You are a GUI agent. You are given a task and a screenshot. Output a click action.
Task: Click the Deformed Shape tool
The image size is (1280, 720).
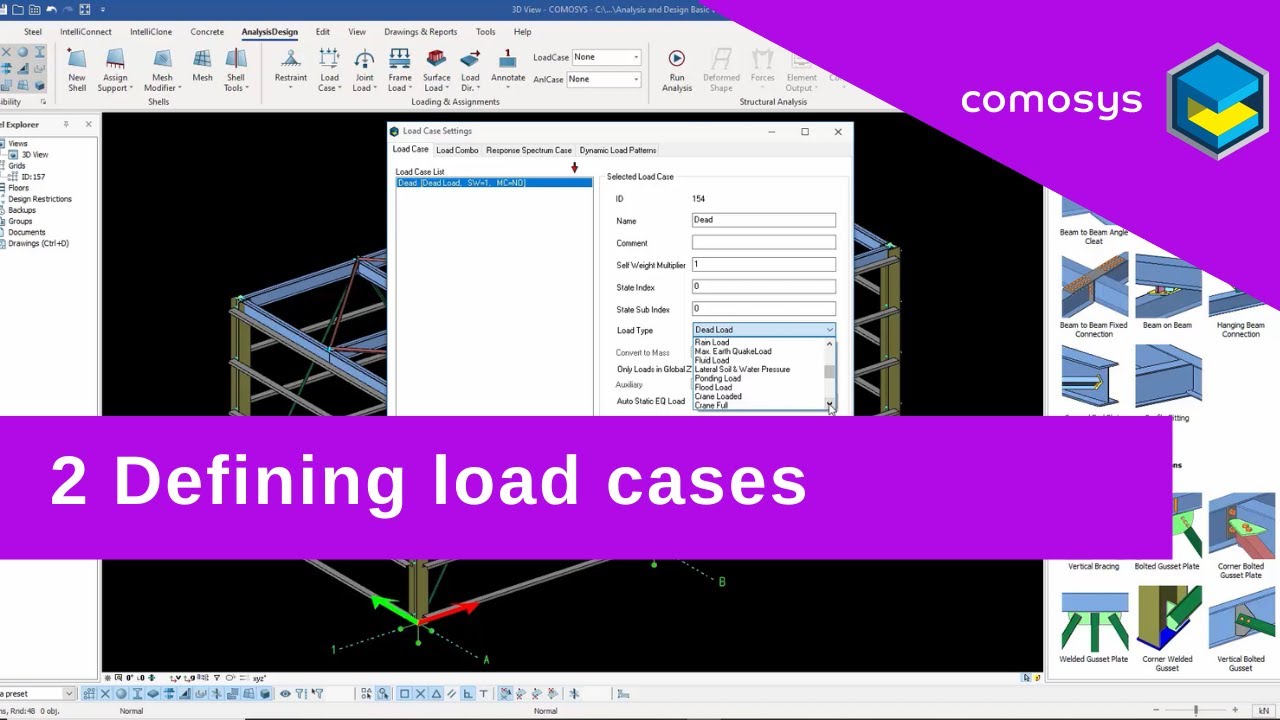(721, 70)
